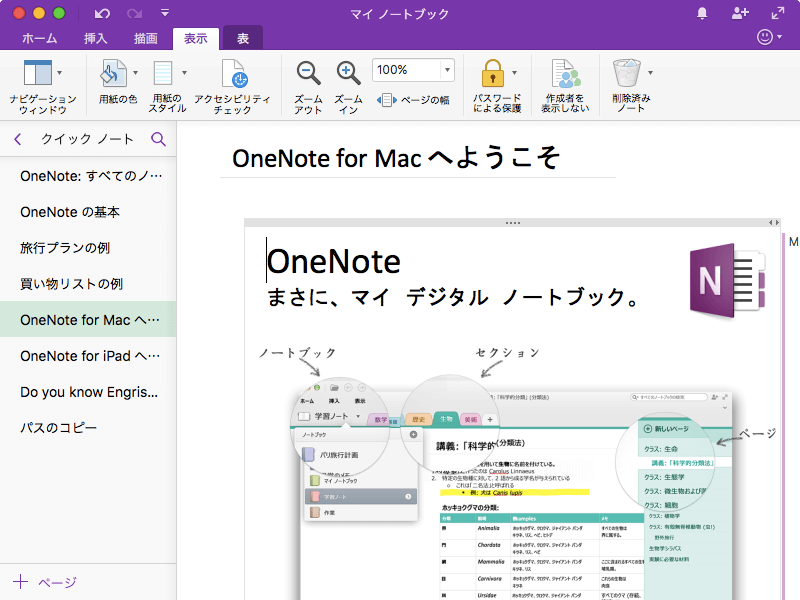Click the search magnifier in the sidebar
The image size is (800, 600).
pos(158,140)
